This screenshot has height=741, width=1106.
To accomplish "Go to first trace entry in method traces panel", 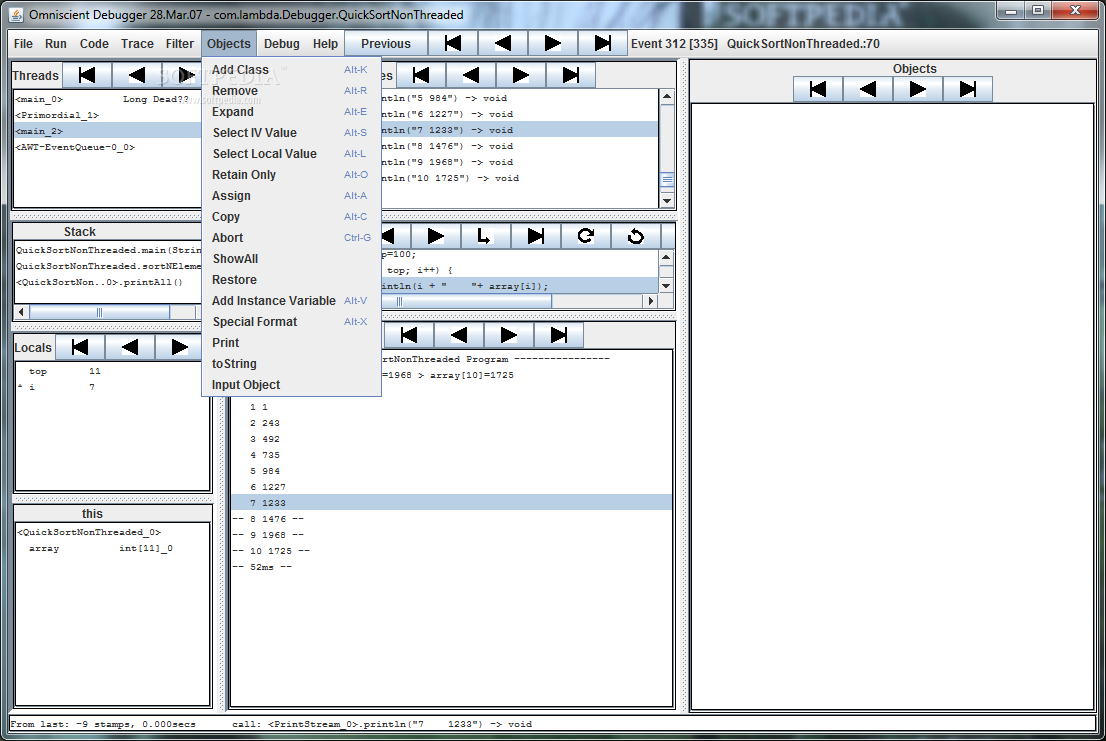I will pyautogui.click(x=421, y=75).
